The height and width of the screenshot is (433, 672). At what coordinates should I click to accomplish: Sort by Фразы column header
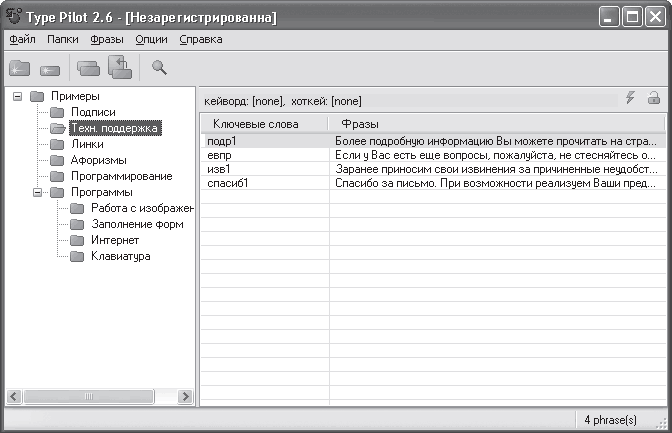click(x=497, y=124)
